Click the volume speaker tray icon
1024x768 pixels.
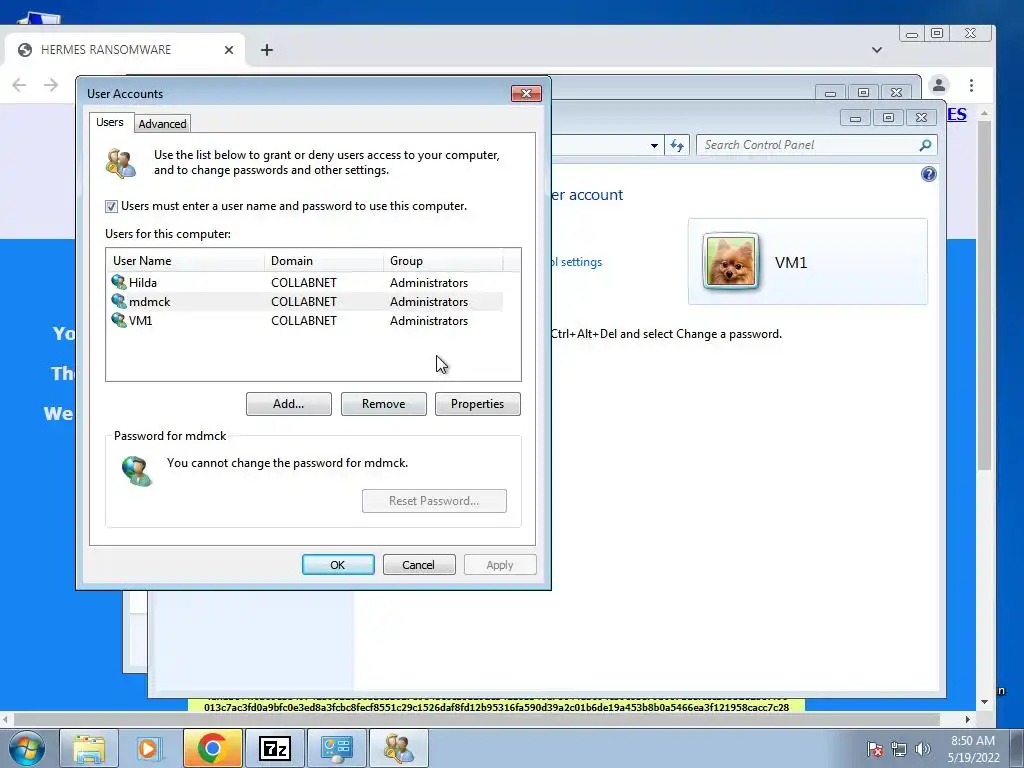pos(922,749)
